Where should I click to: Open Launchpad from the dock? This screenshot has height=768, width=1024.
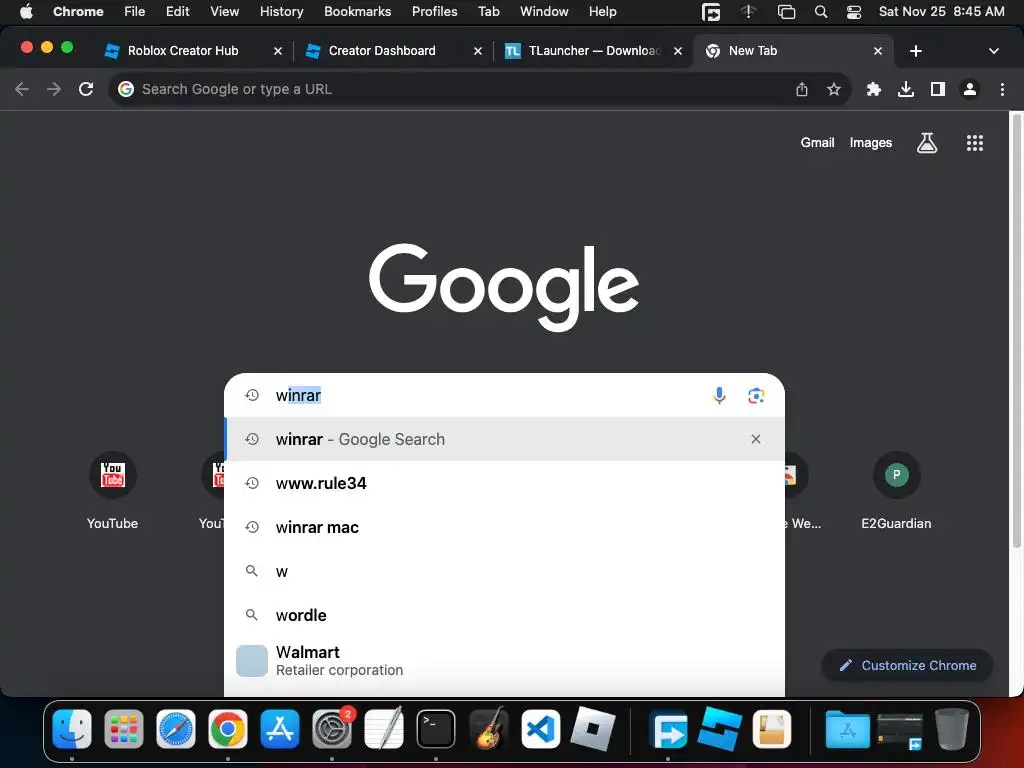tap(123, 729)
